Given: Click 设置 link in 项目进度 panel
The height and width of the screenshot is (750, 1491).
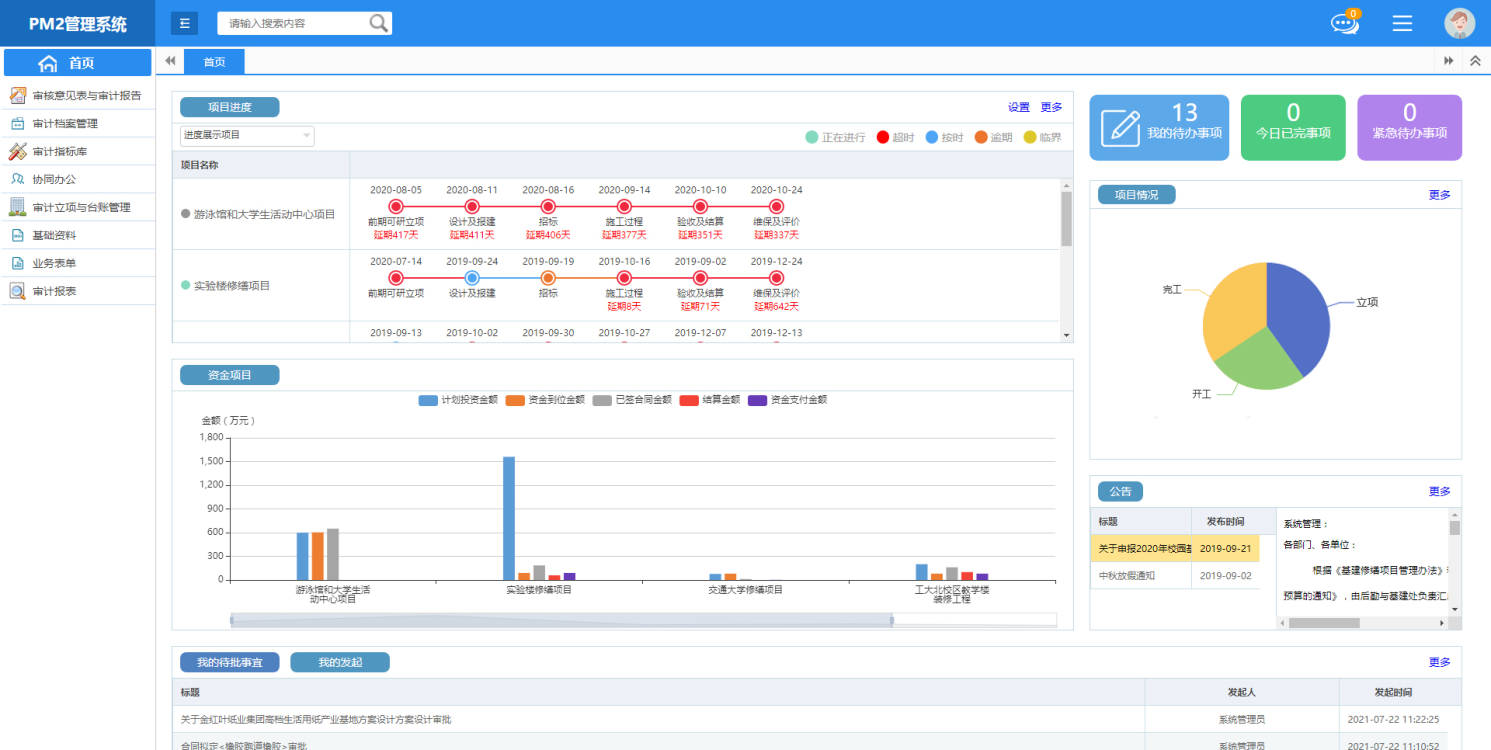Looking at the screenshot, I should tap(1018, 107).
